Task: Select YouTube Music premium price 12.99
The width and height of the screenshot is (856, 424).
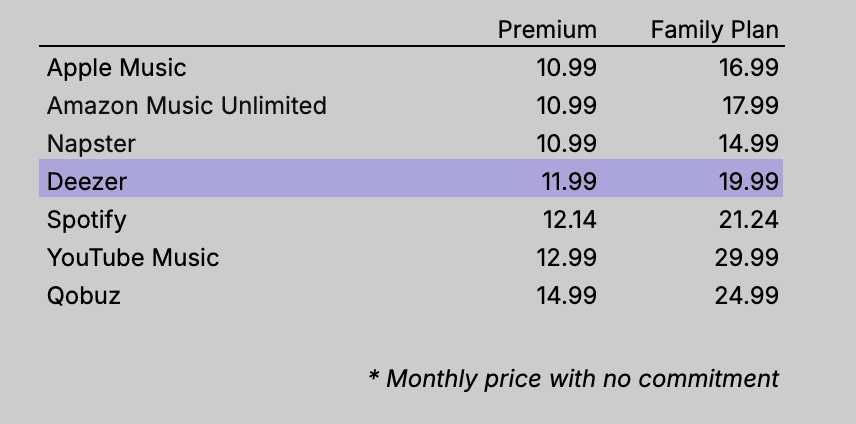Action: (567, 257)
